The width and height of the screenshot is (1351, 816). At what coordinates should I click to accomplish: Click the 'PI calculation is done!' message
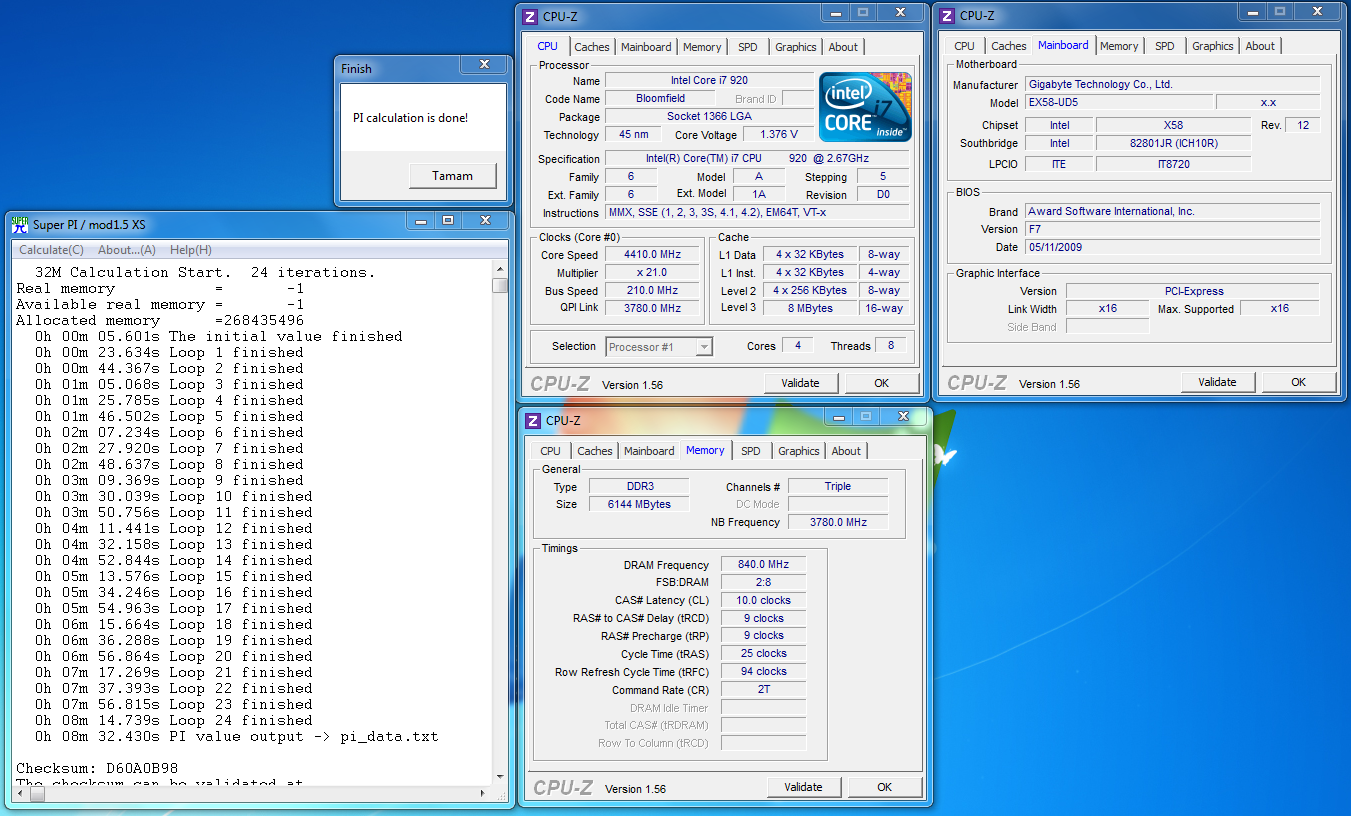pos(410,118)
